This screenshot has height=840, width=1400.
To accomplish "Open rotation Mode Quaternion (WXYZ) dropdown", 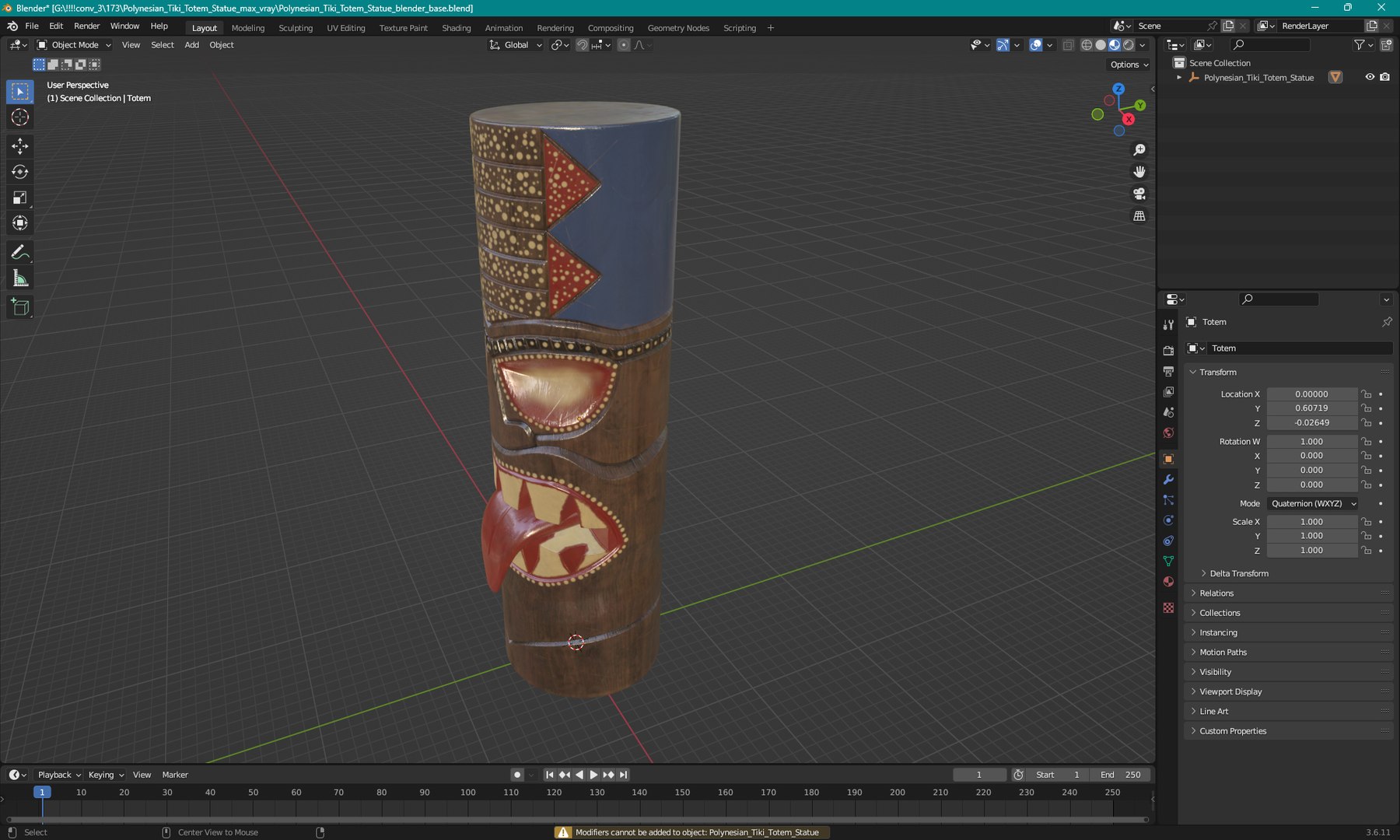I will pos(1313,504).
